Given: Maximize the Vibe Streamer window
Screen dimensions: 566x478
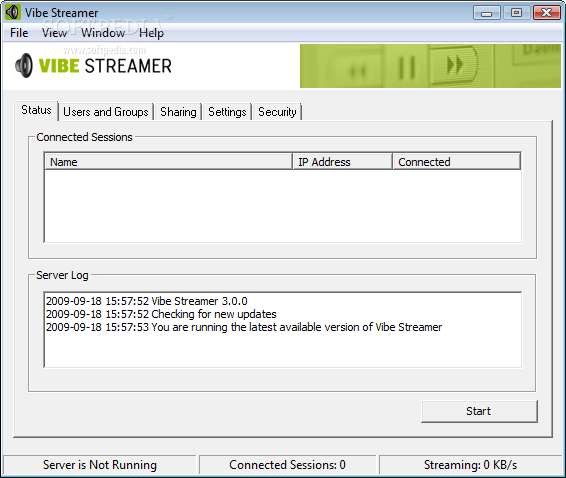Looking at the screenshot, I should 517,13.
